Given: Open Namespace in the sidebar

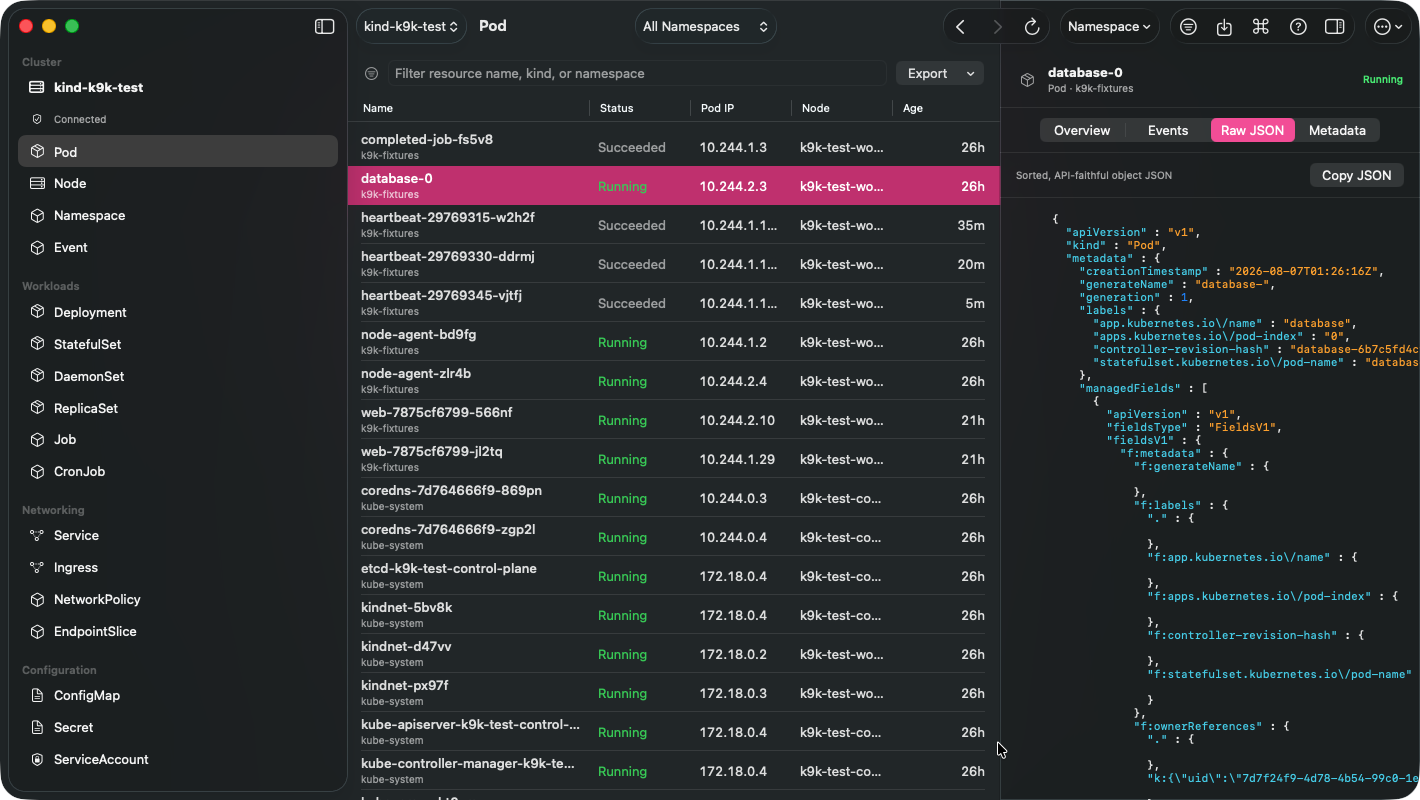Looking at the screenshot, I should point(178,216).
